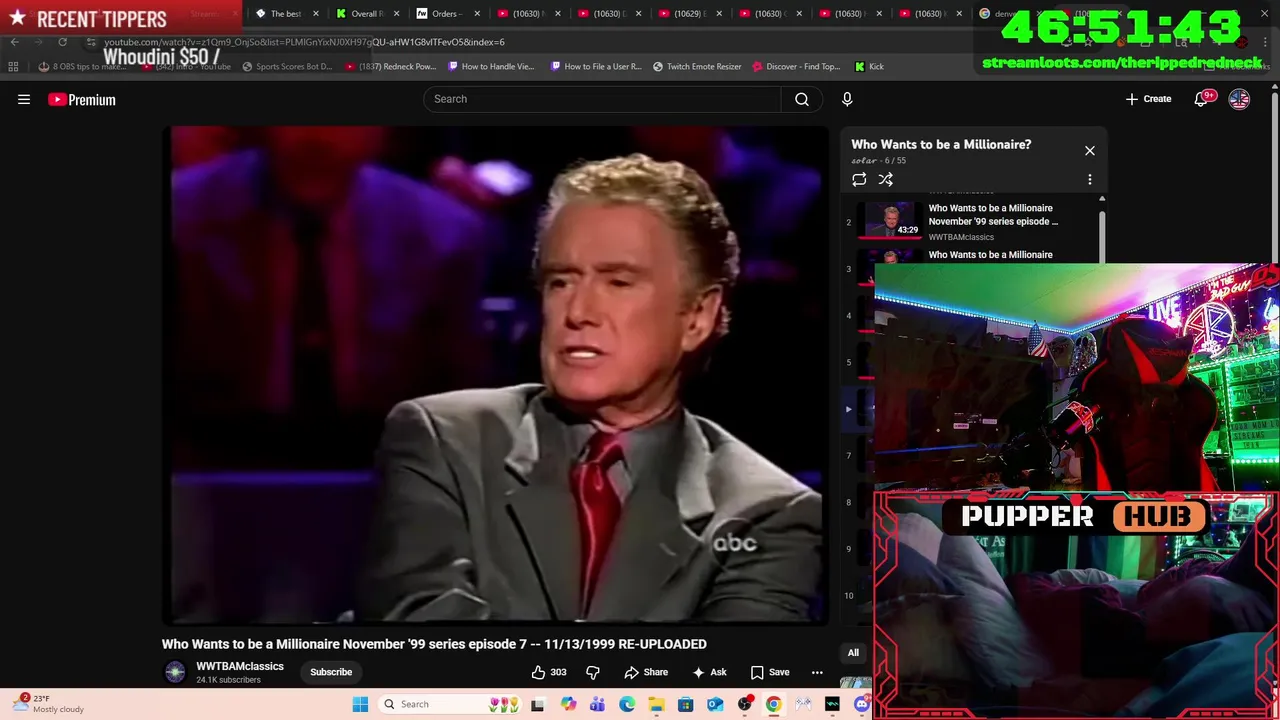Reload the page from browser toolbar
This screenshot has width=1280, height=720.
62,42
